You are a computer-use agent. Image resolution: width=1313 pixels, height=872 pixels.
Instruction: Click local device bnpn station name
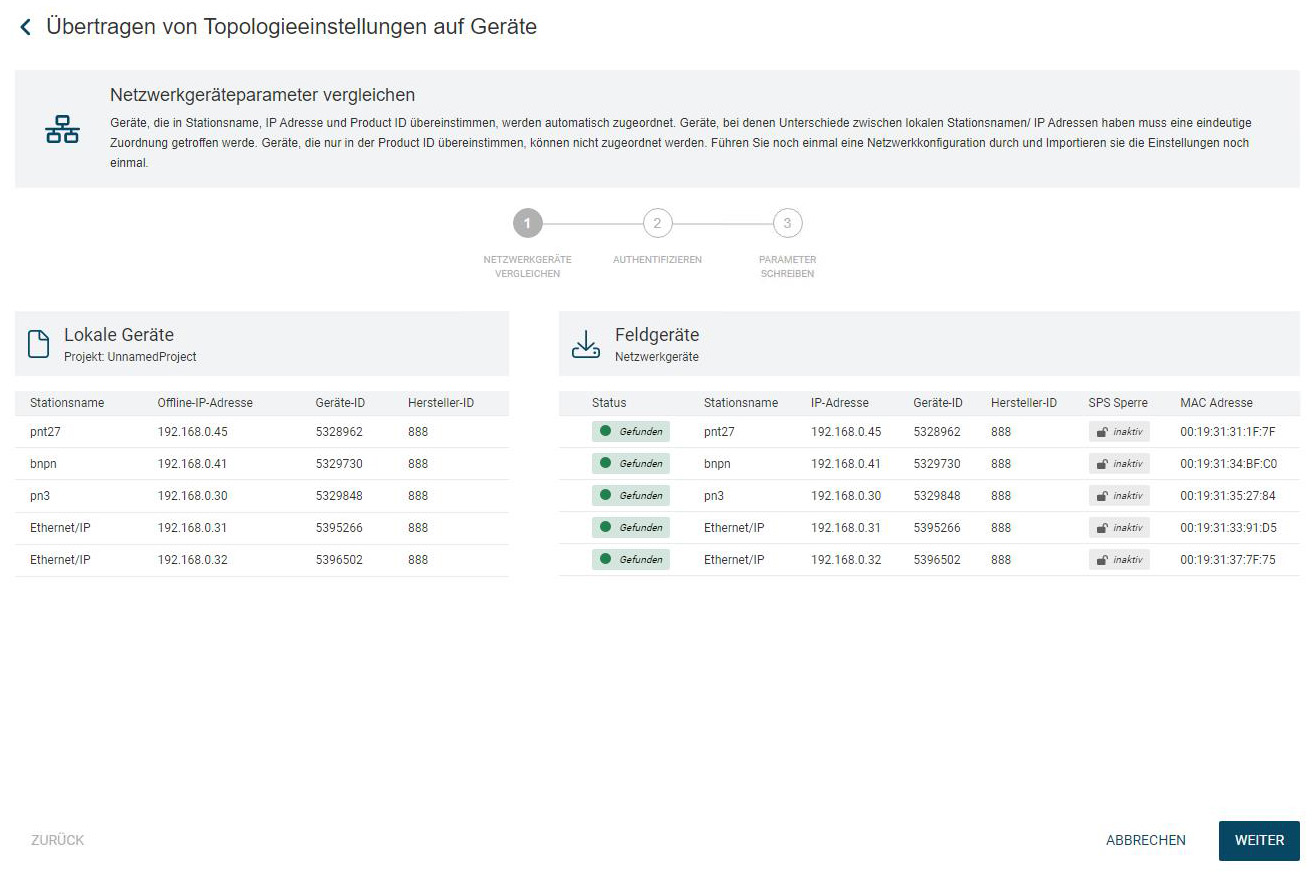pyautogui.click(x=44, y=464)
